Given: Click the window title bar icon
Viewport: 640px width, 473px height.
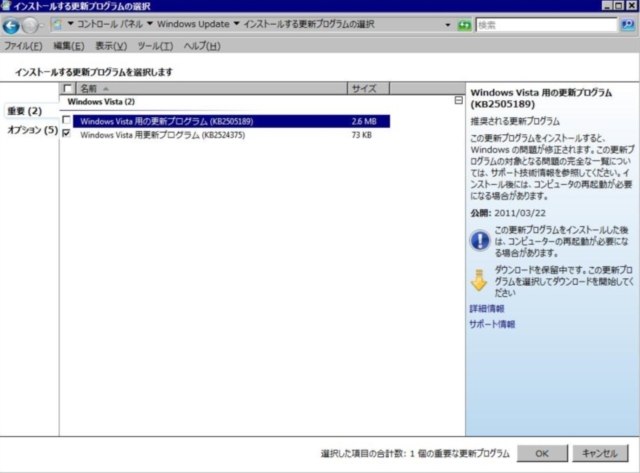Looking at the screenshot, I should point(6,5).
